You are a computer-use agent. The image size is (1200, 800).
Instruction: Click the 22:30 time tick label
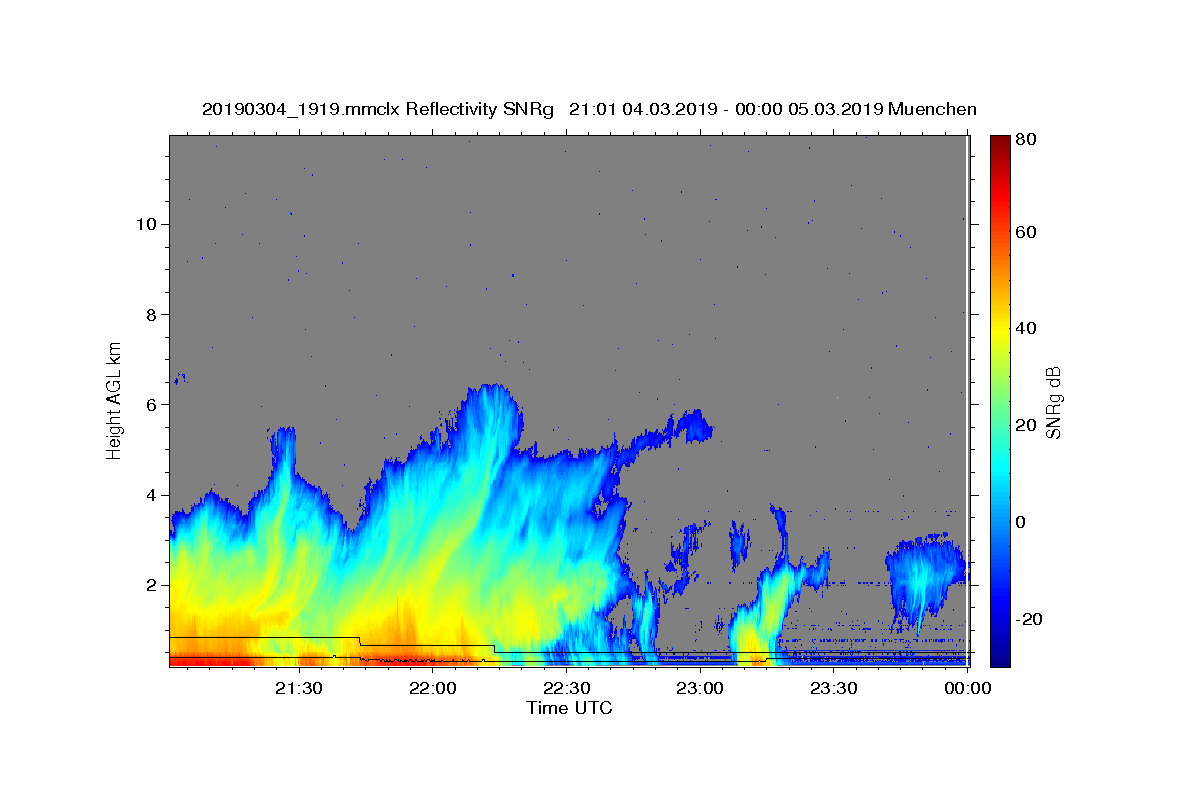pyautogui.click(x=566, y=688)
